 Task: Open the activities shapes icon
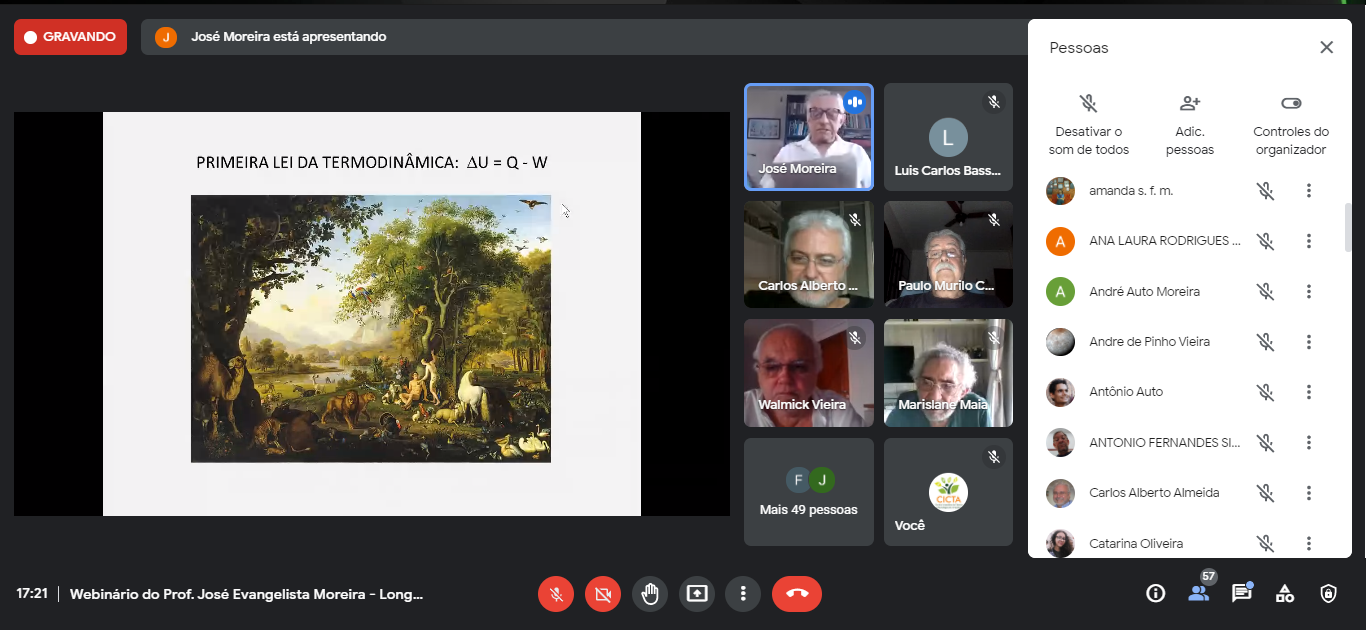tap(1285, 594)
